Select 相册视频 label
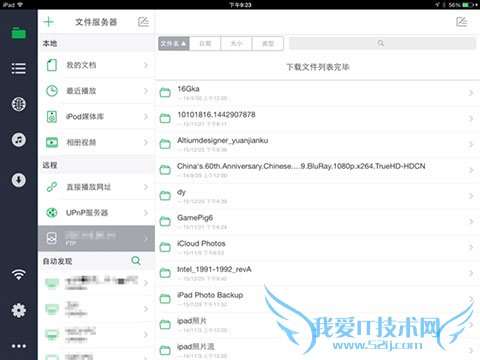 click(x=81, y=142)
